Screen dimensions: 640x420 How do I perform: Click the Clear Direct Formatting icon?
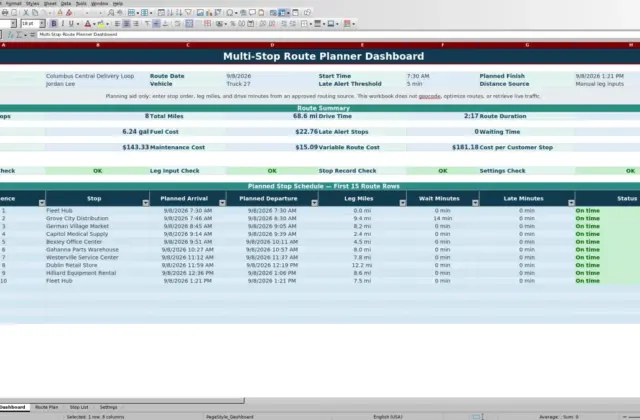(x=69, y=13)
